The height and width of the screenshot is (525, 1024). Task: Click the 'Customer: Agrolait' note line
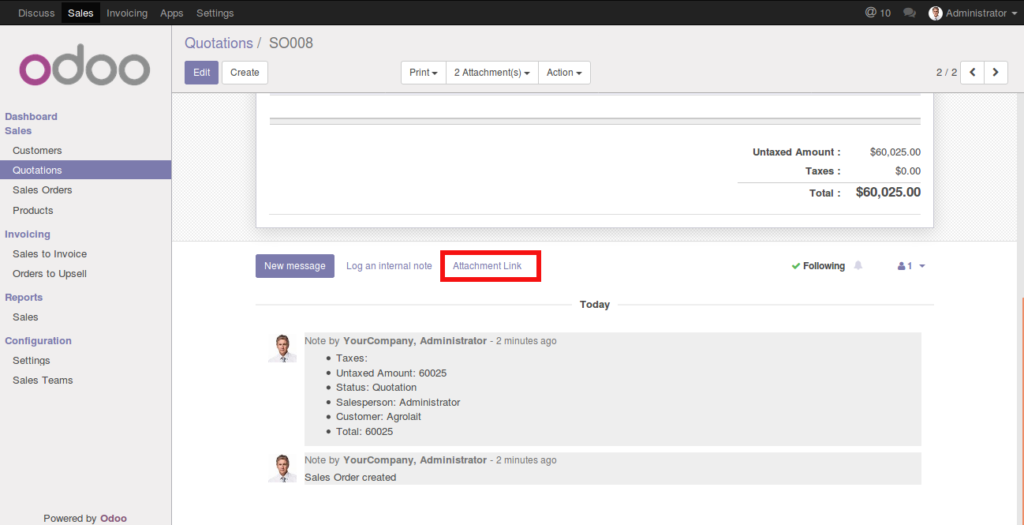click(378, 417)
